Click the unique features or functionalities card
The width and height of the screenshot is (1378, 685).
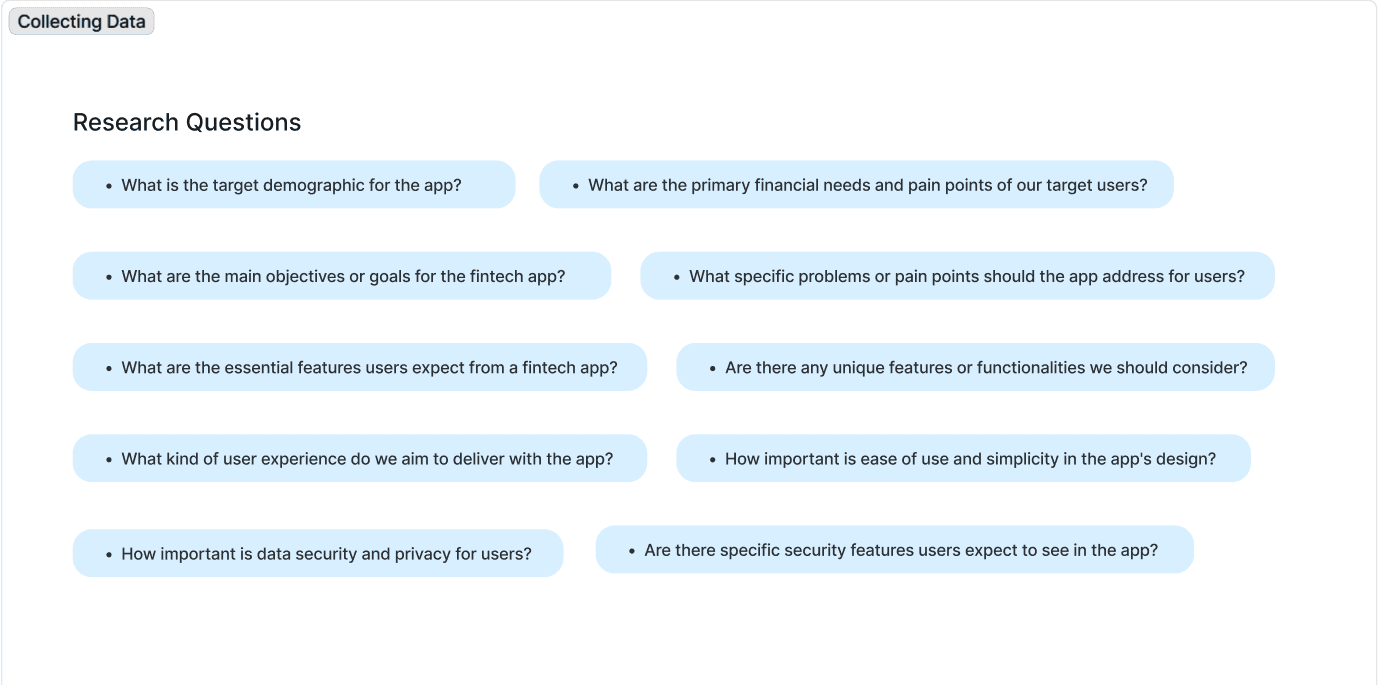[x=975, y=367]
